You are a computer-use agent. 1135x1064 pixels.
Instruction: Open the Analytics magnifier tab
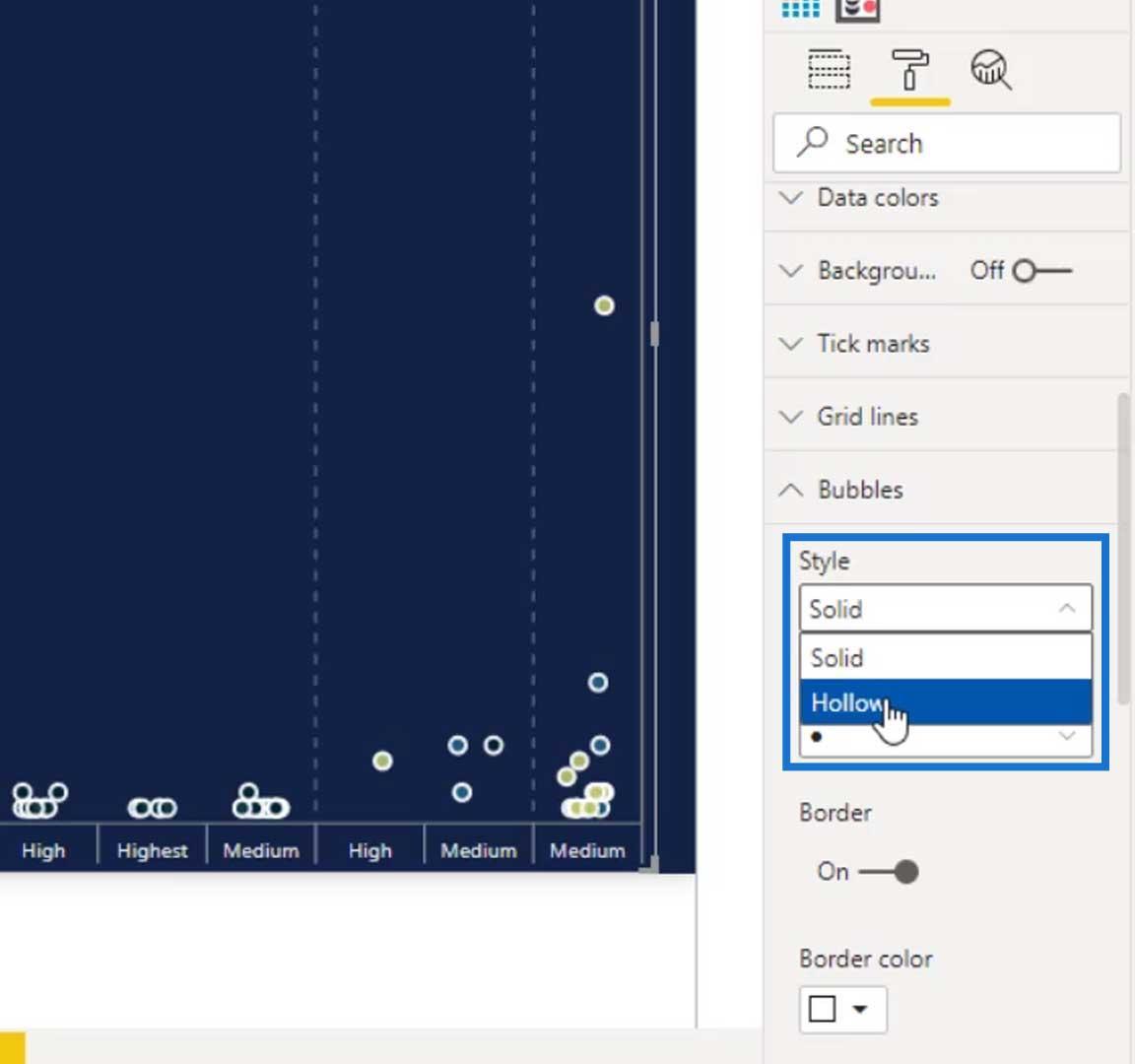click(990, 70)
